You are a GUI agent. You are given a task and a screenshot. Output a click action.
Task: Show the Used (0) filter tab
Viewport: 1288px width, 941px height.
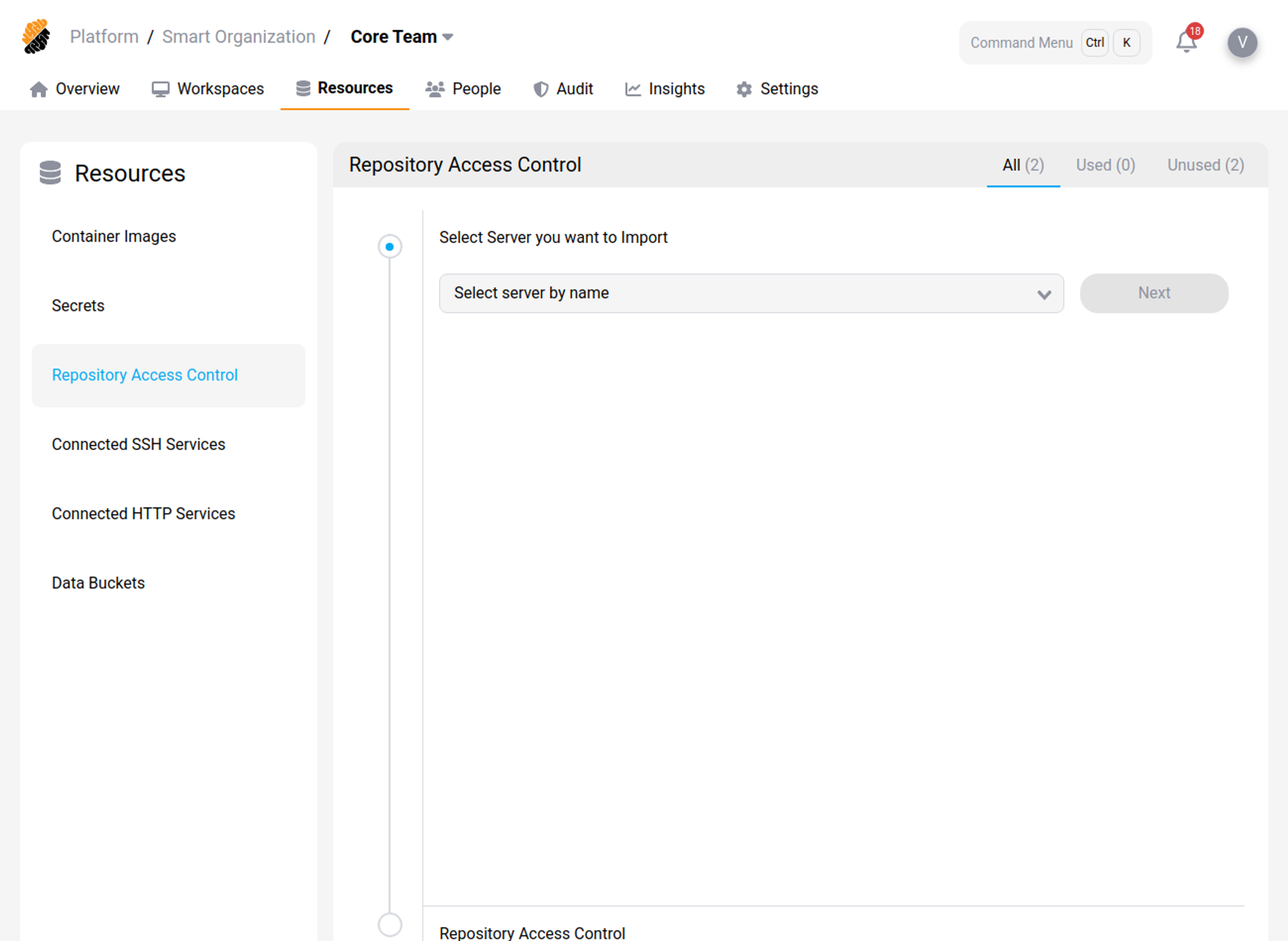1105,165
